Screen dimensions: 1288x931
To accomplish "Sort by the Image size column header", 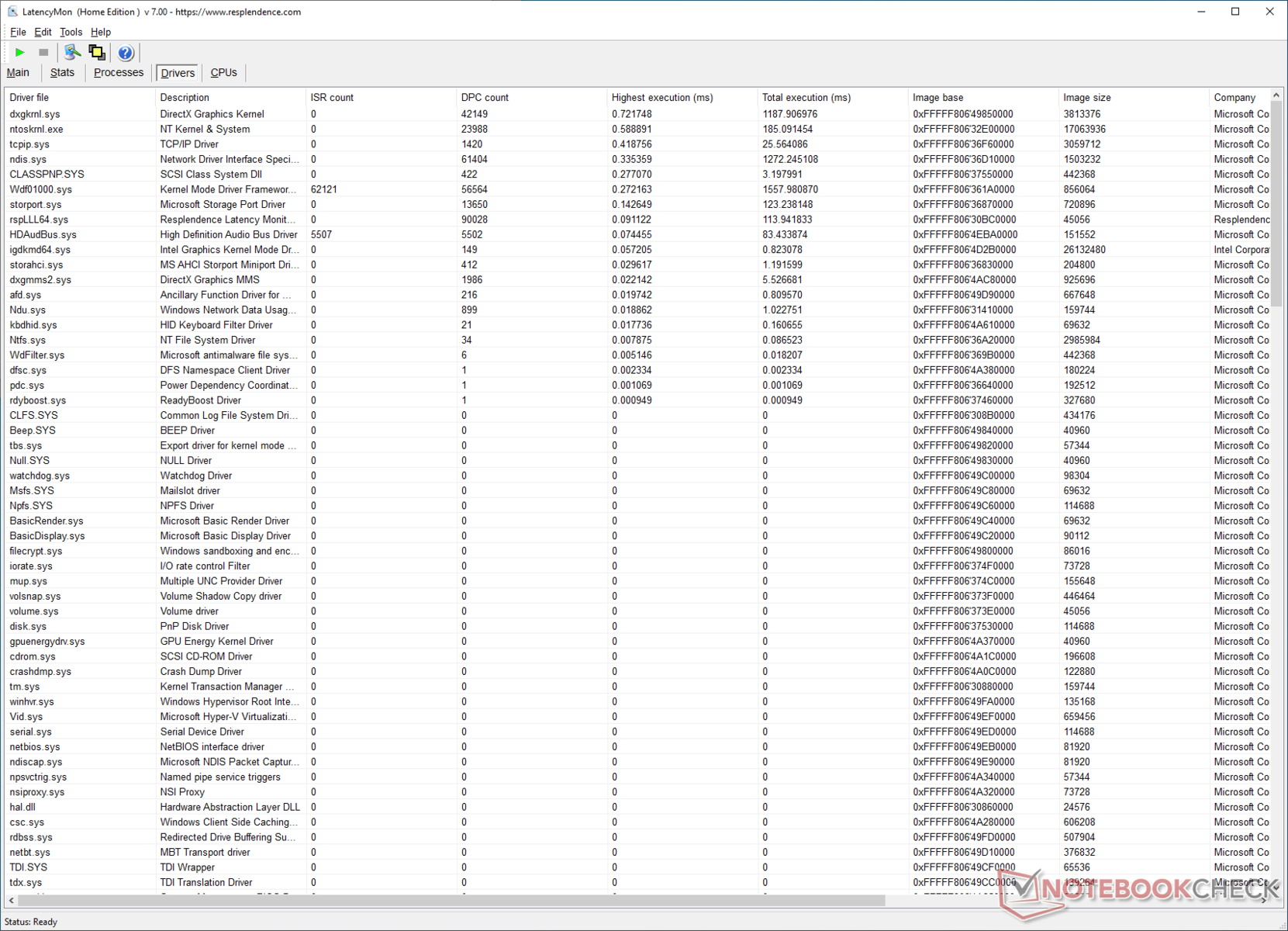I will pyautogui.click(x=1133, y=98).
